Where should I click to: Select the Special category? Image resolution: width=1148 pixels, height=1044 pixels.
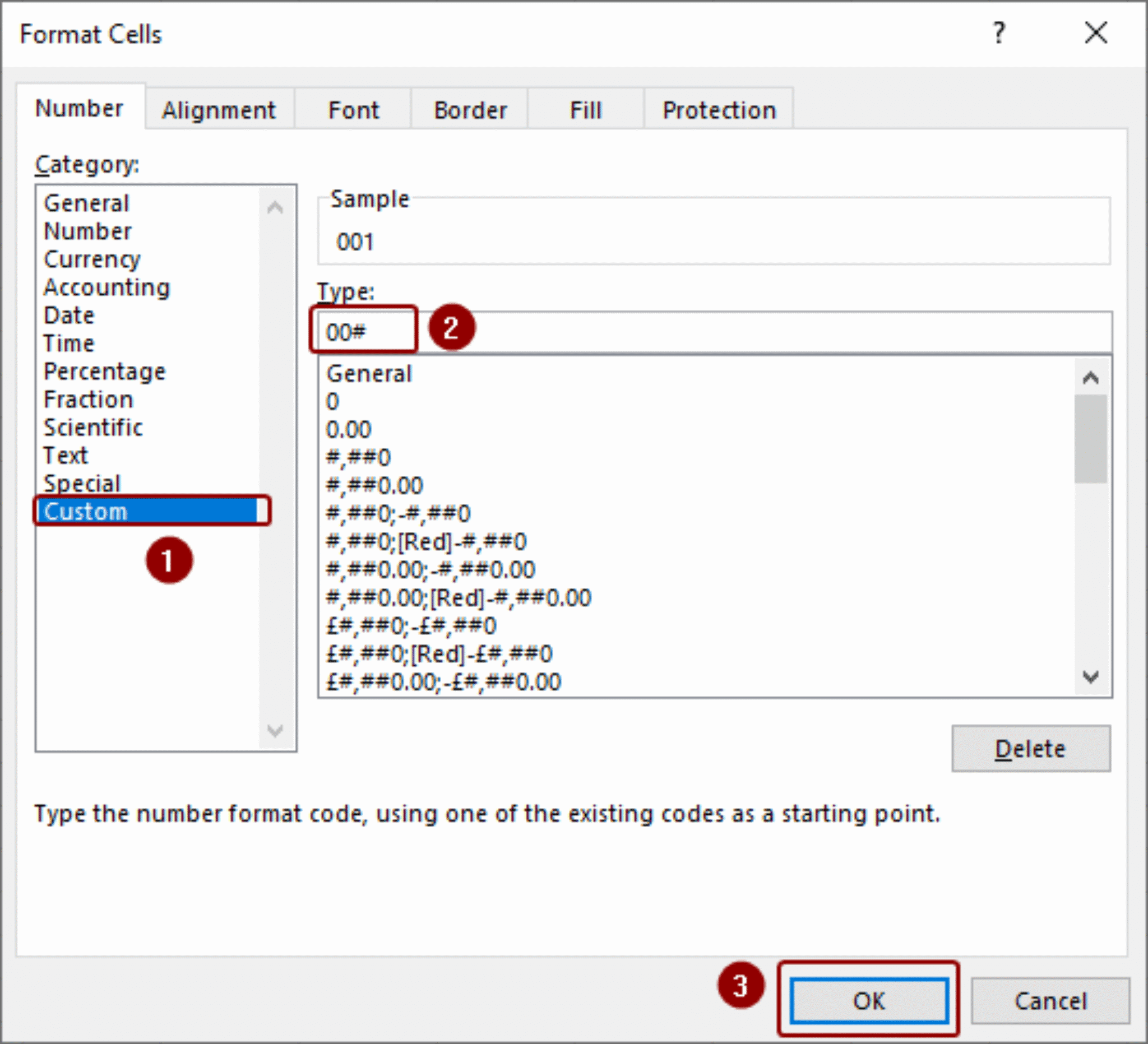[81, 483]
